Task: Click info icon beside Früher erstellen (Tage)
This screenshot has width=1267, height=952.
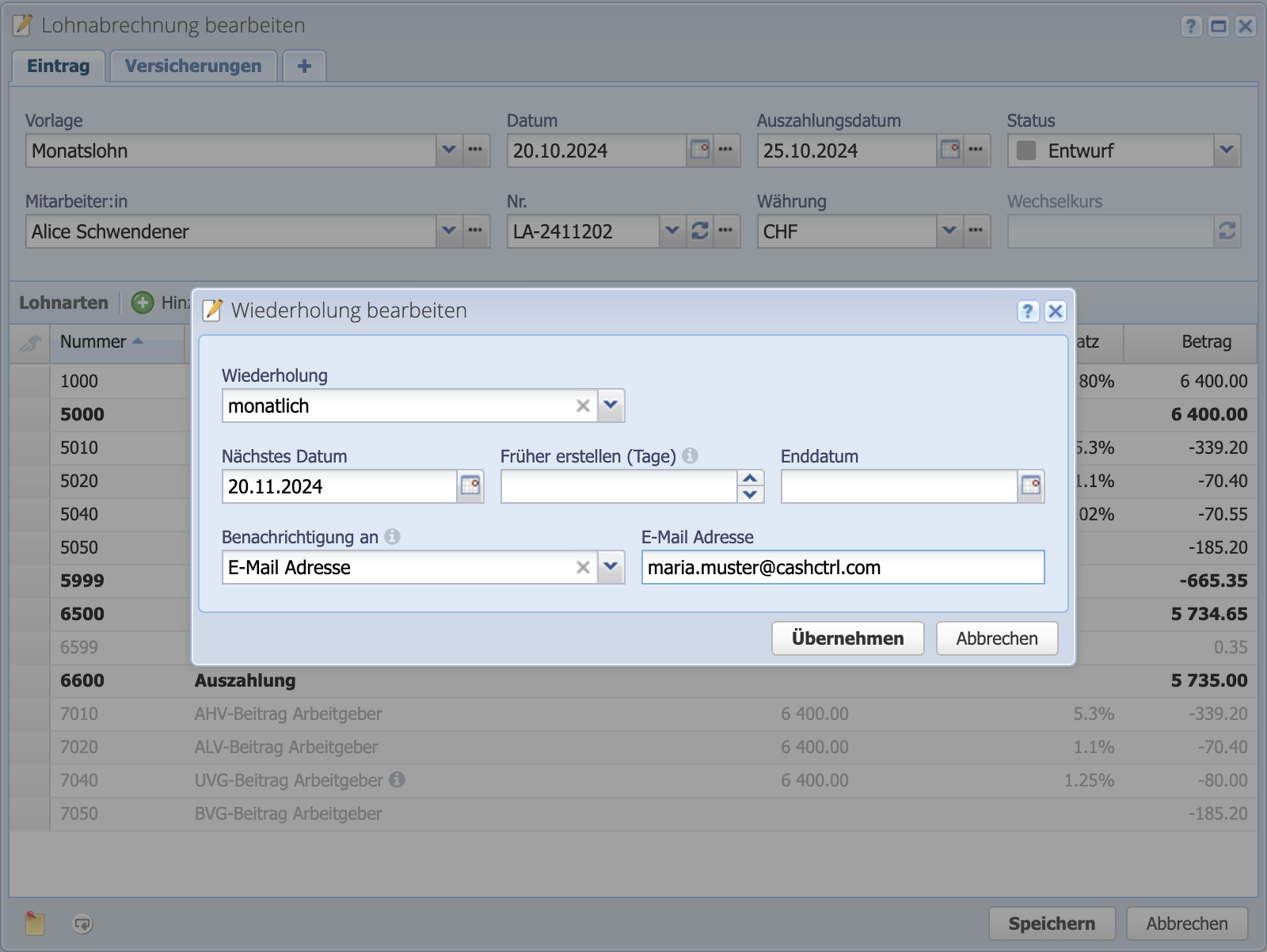Action: tap(691, 456)
